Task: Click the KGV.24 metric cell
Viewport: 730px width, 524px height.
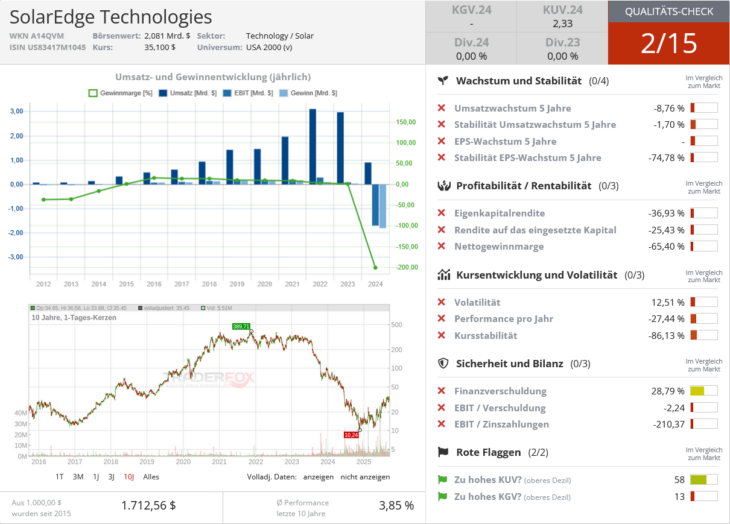Action: [x=471, y=16]
